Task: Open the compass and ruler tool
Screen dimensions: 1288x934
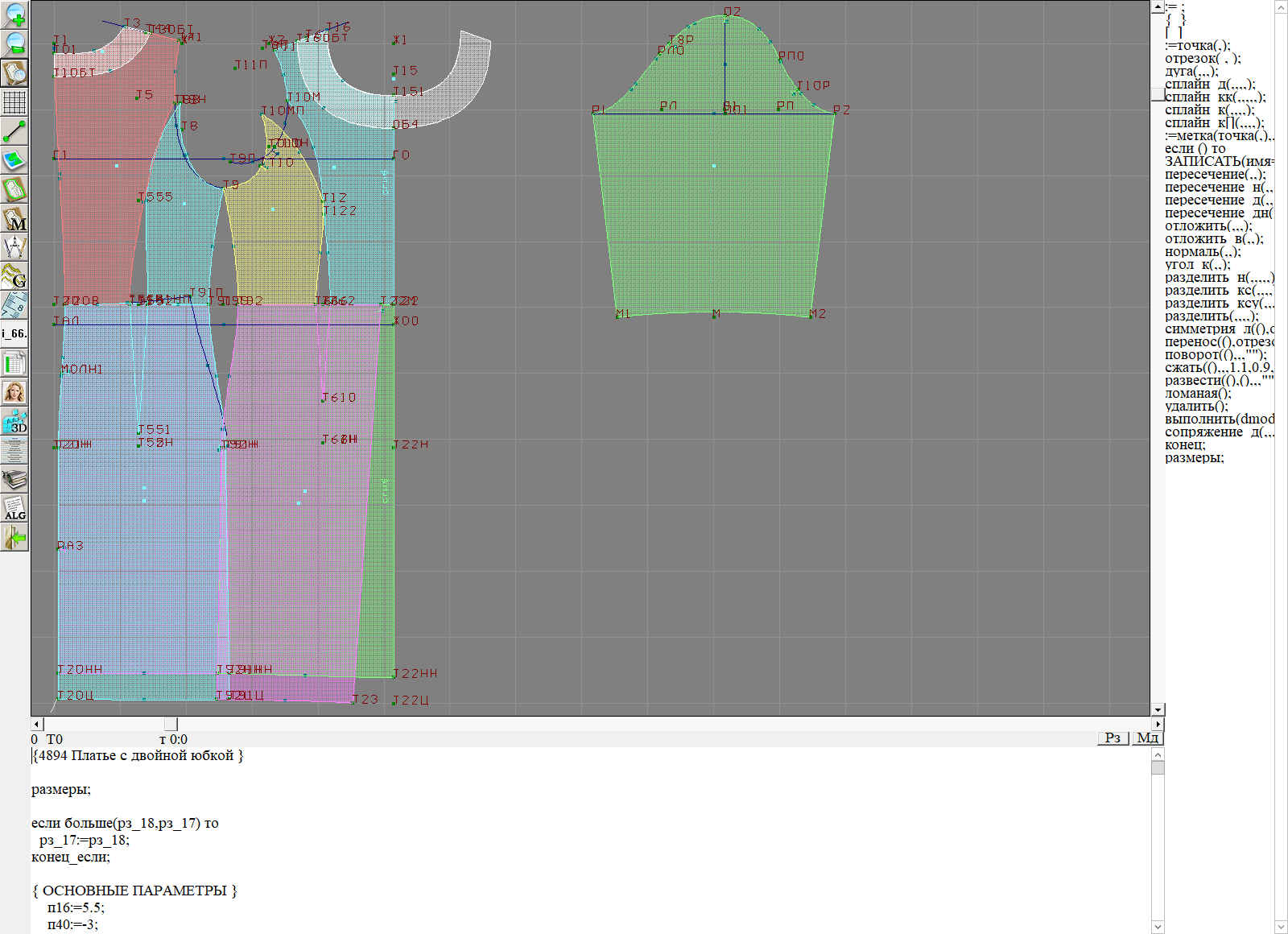Action: click(x=14, y=246)
